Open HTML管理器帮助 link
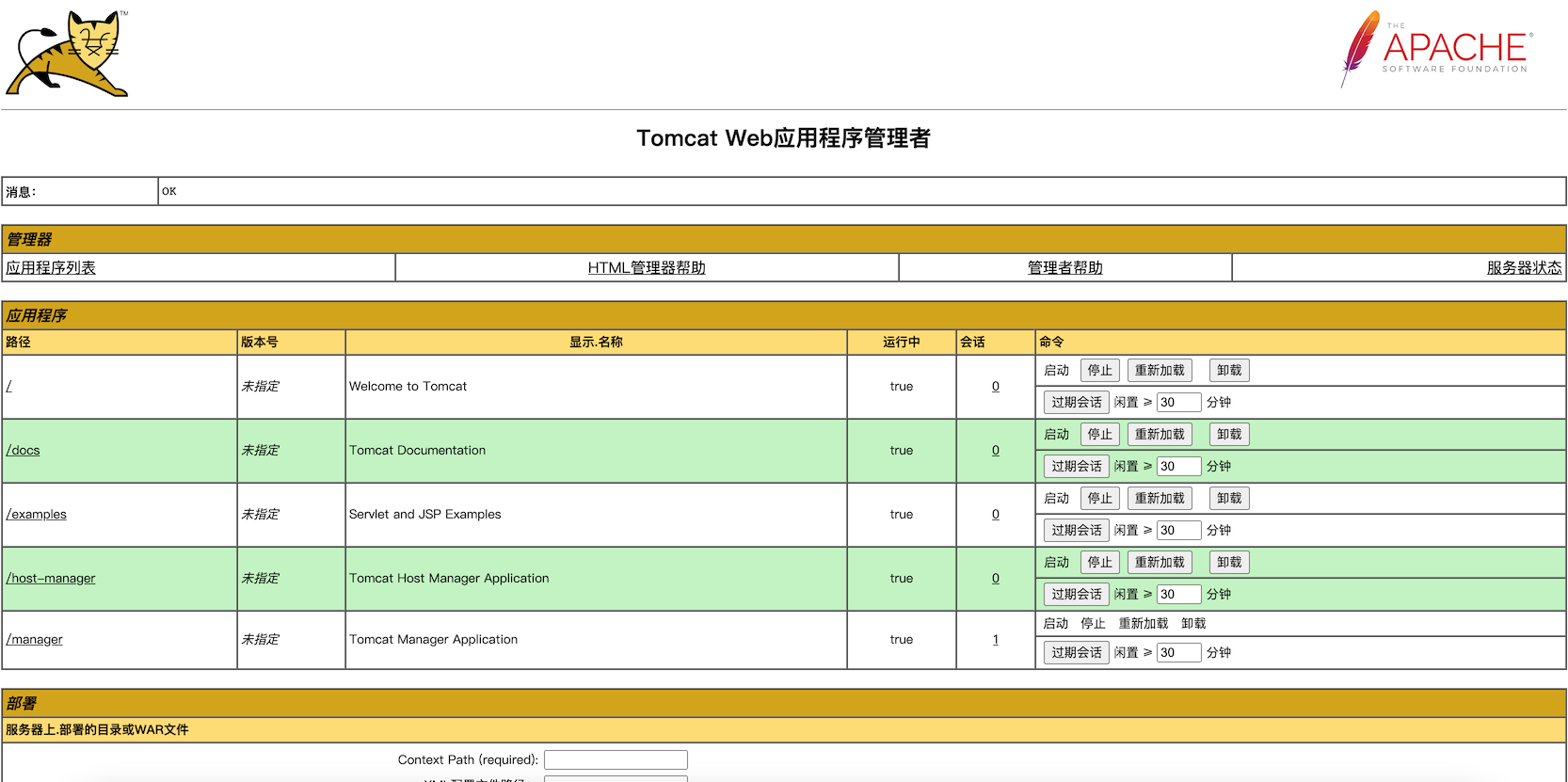1568x782 pixels. [x=647, y=268]
